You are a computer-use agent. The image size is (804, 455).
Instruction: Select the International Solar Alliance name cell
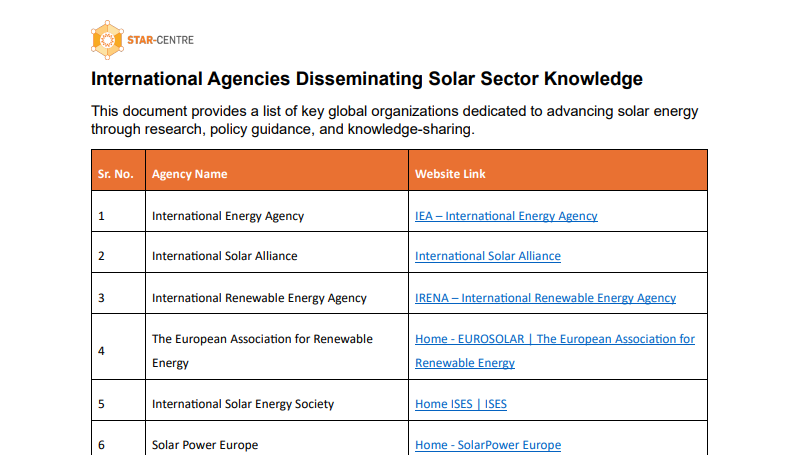click(224, 256)
